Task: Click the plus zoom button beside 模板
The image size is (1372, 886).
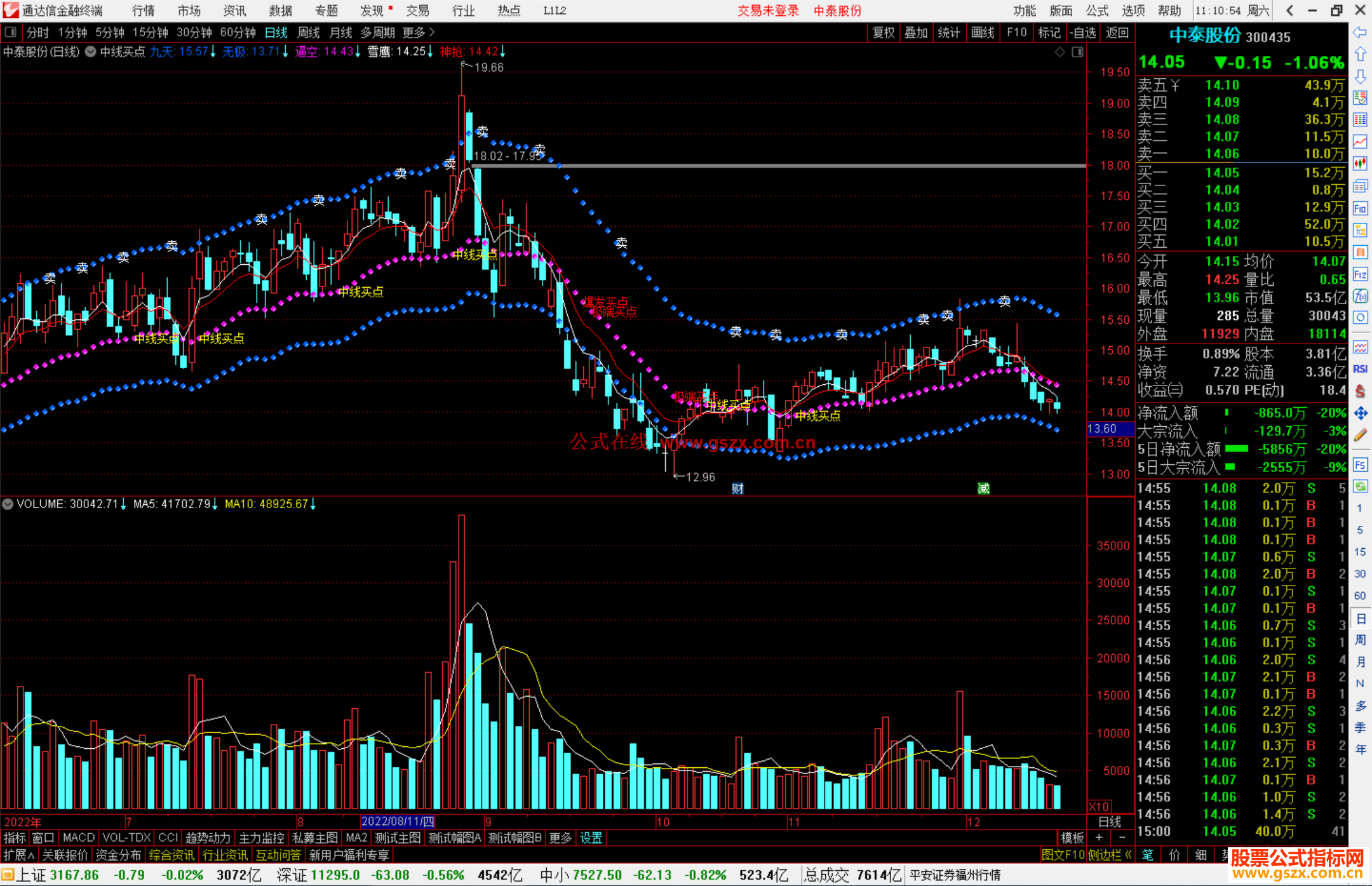Action: (x=1099, y=838)
